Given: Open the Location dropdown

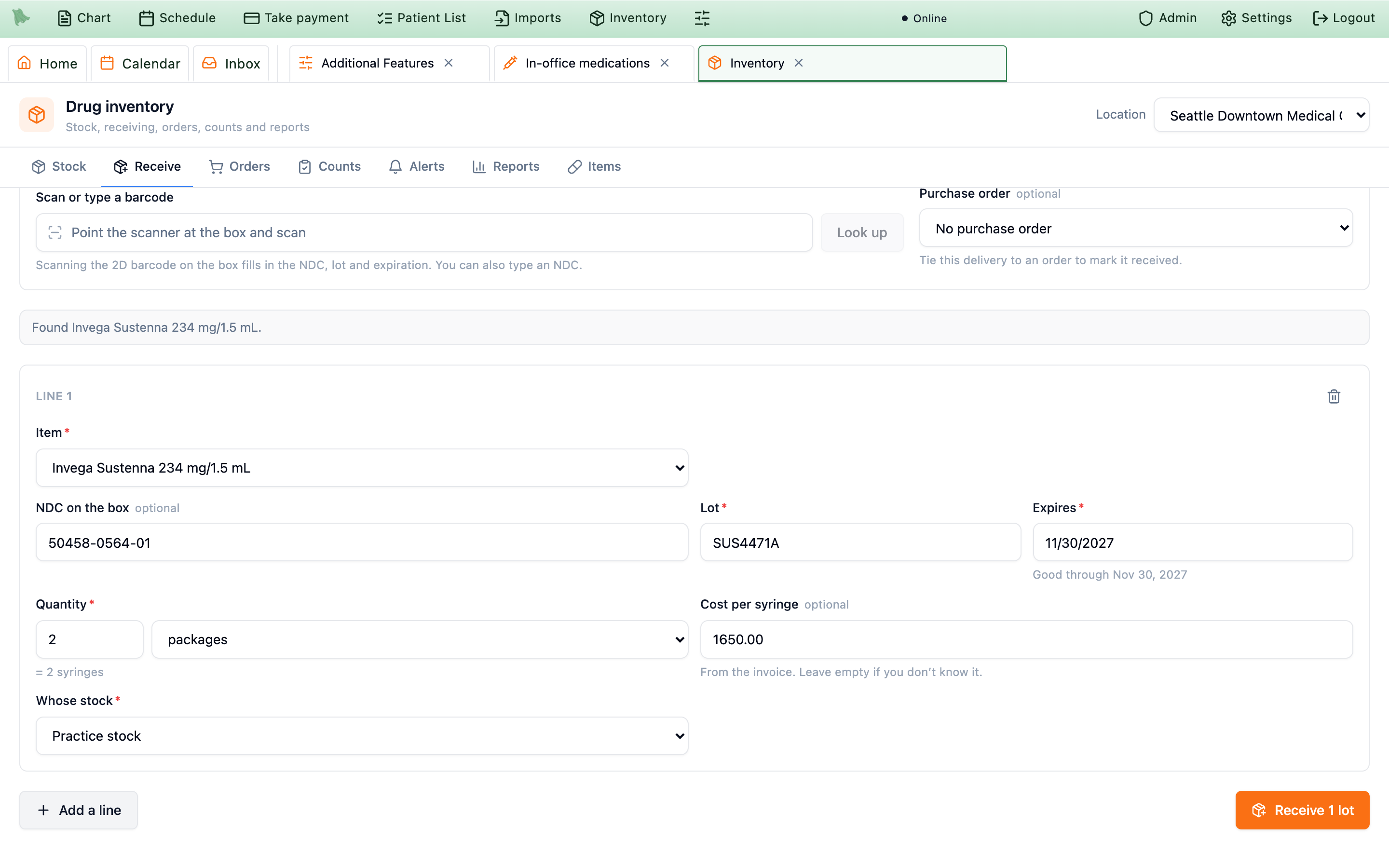Looking at the screenshot, I should [x=1261, y=115].
